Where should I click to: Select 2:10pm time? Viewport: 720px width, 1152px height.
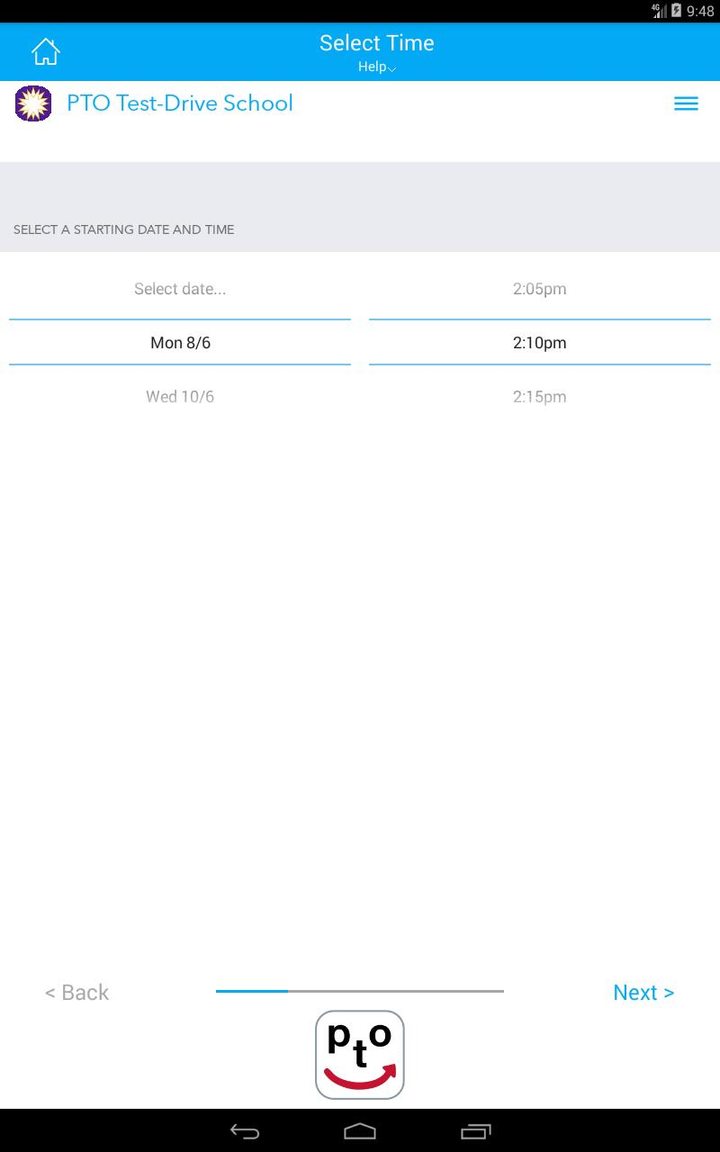(x=539, y=342)
